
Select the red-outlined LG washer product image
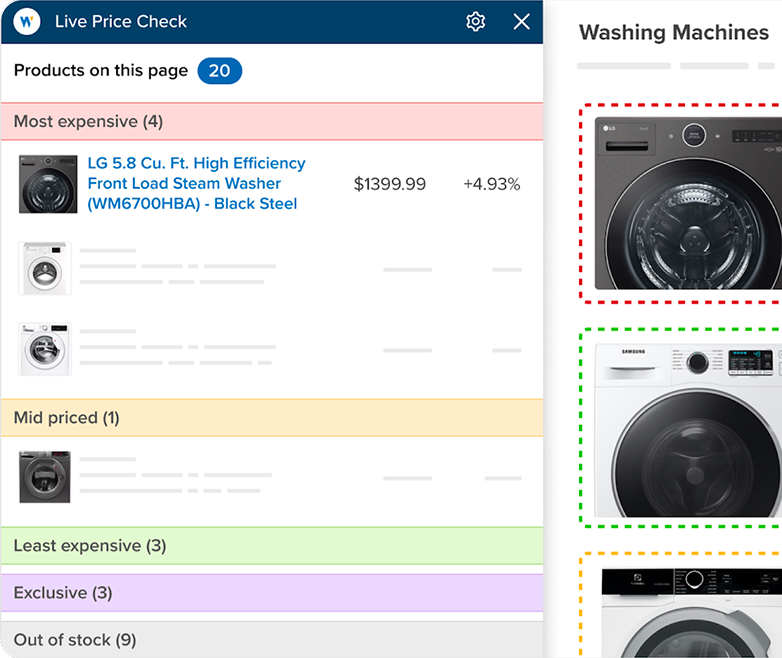[688, 202]
